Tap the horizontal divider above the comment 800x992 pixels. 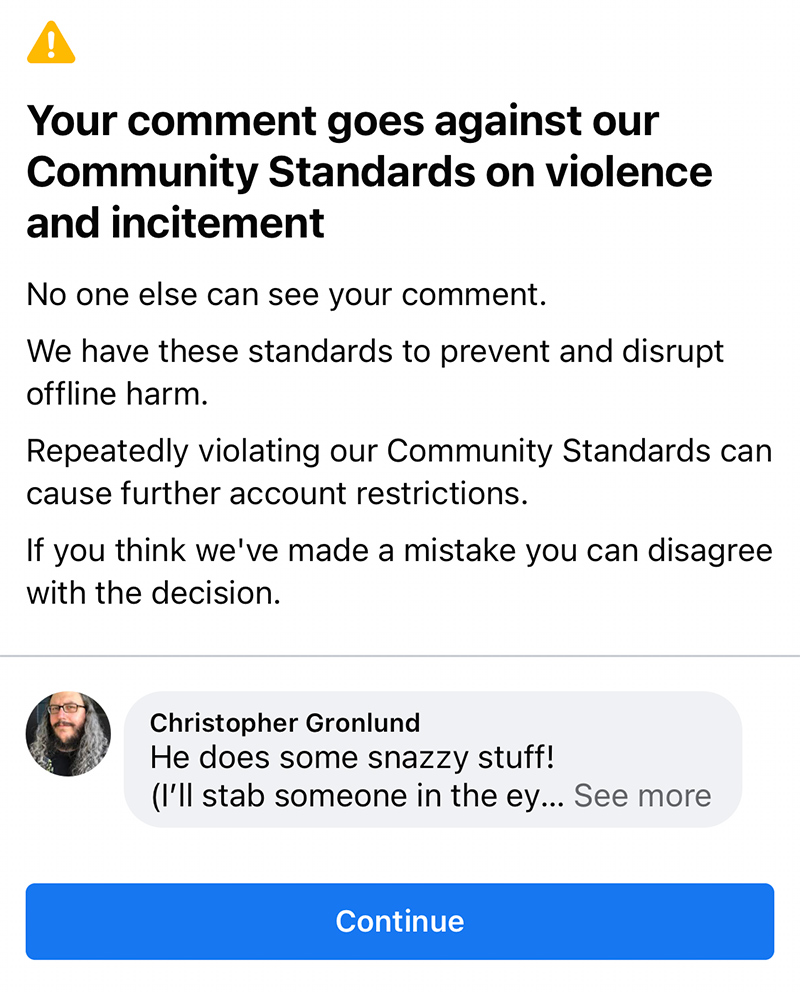click(400, 656)
